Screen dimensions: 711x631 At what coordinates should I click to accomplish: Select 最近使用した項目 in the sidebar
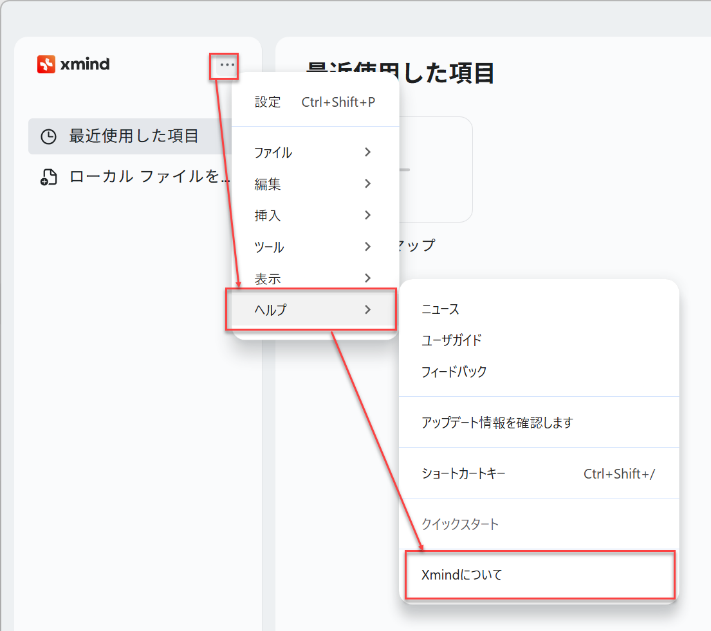point(130,136)
